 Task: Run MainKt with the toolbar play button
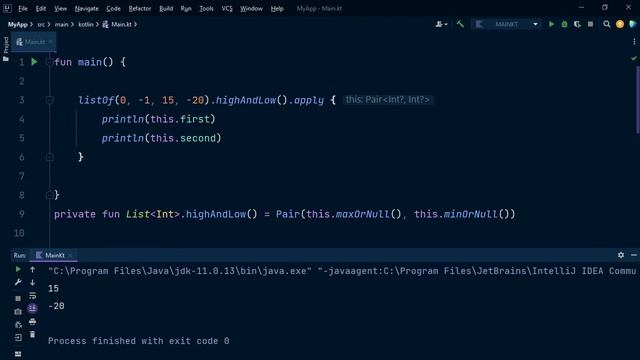pos(551,24)
